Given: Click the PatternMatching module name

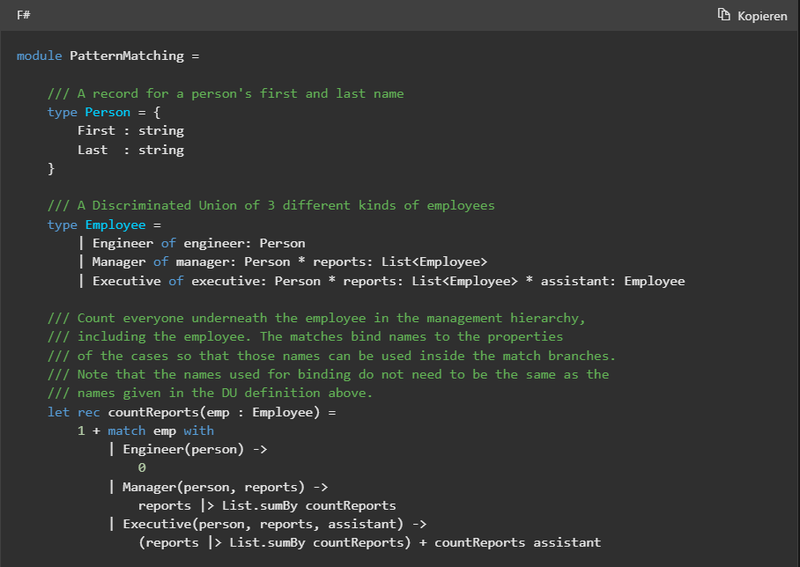Looking at the screenshot, I should pos(127,56).
